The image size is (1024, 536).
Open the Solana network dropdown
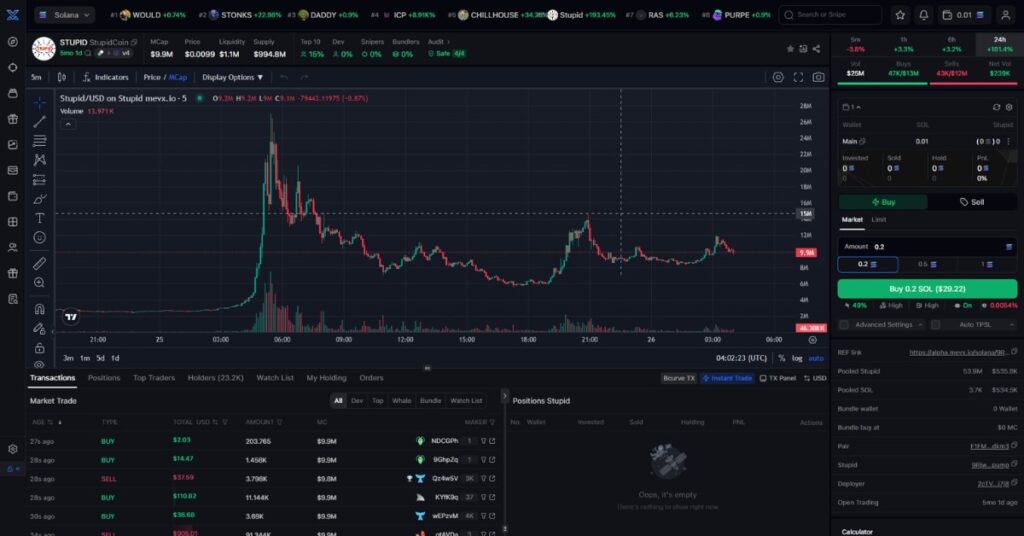click(x=65, y=15)
